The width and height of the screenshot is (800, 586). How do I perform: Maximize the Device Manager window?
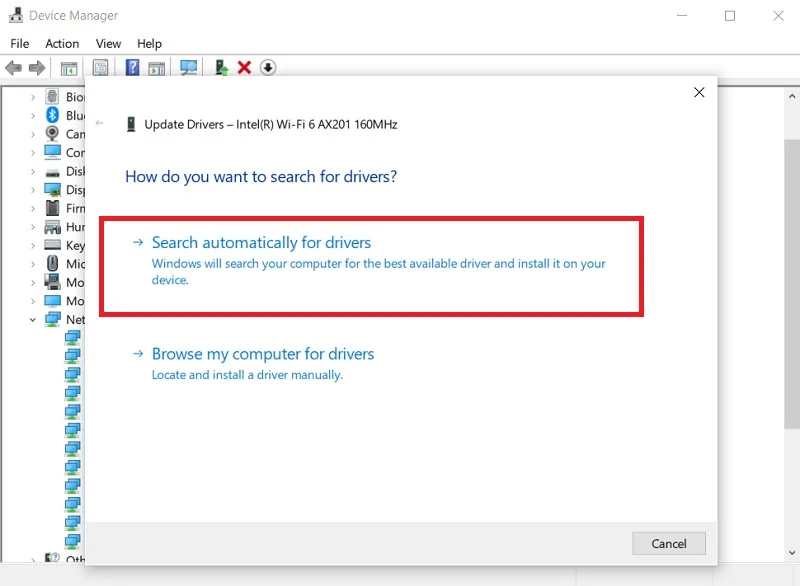(730, 16)
